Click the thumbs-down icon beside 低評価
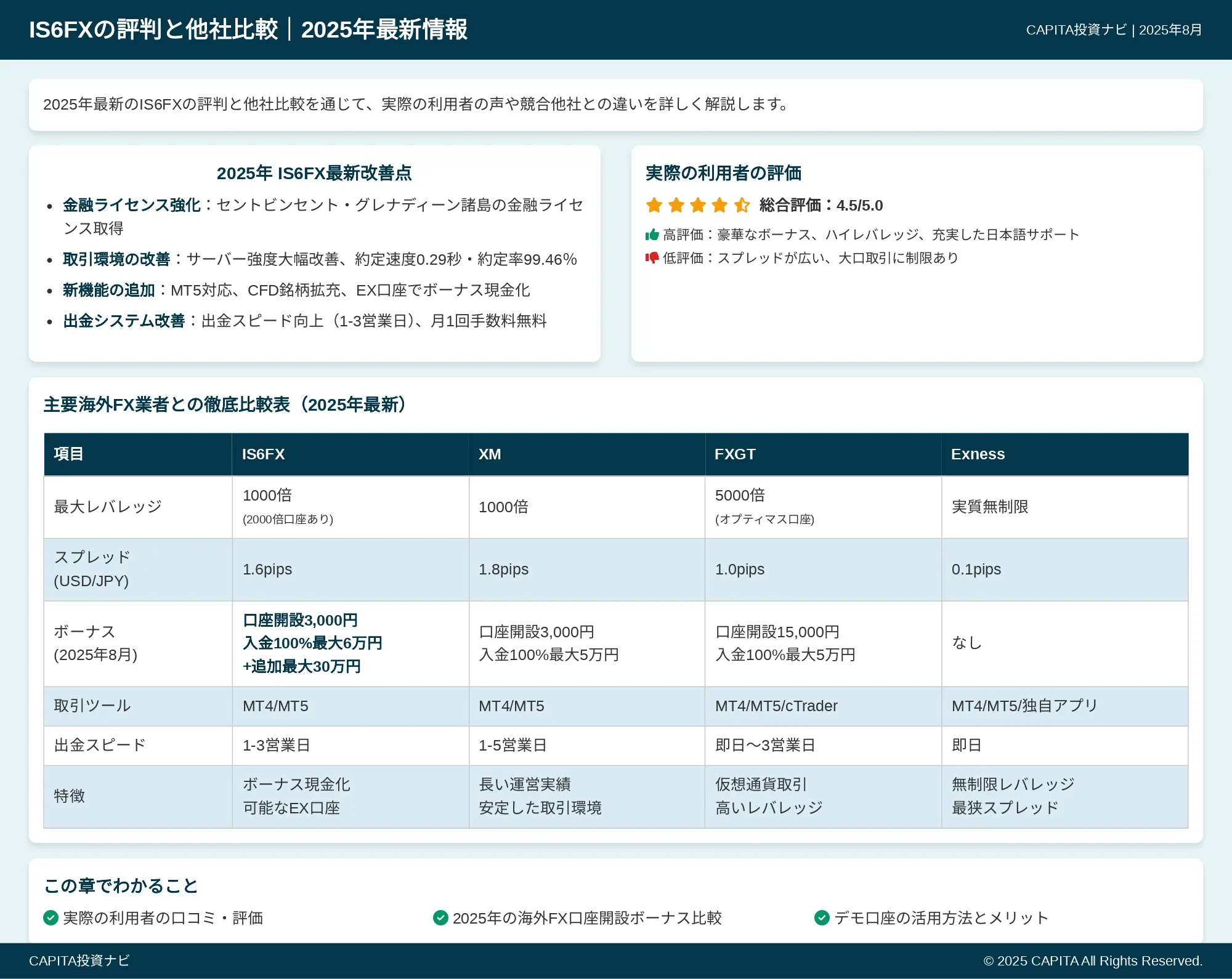The width and height of the screenshot is (1232, 979). [652, 258]
